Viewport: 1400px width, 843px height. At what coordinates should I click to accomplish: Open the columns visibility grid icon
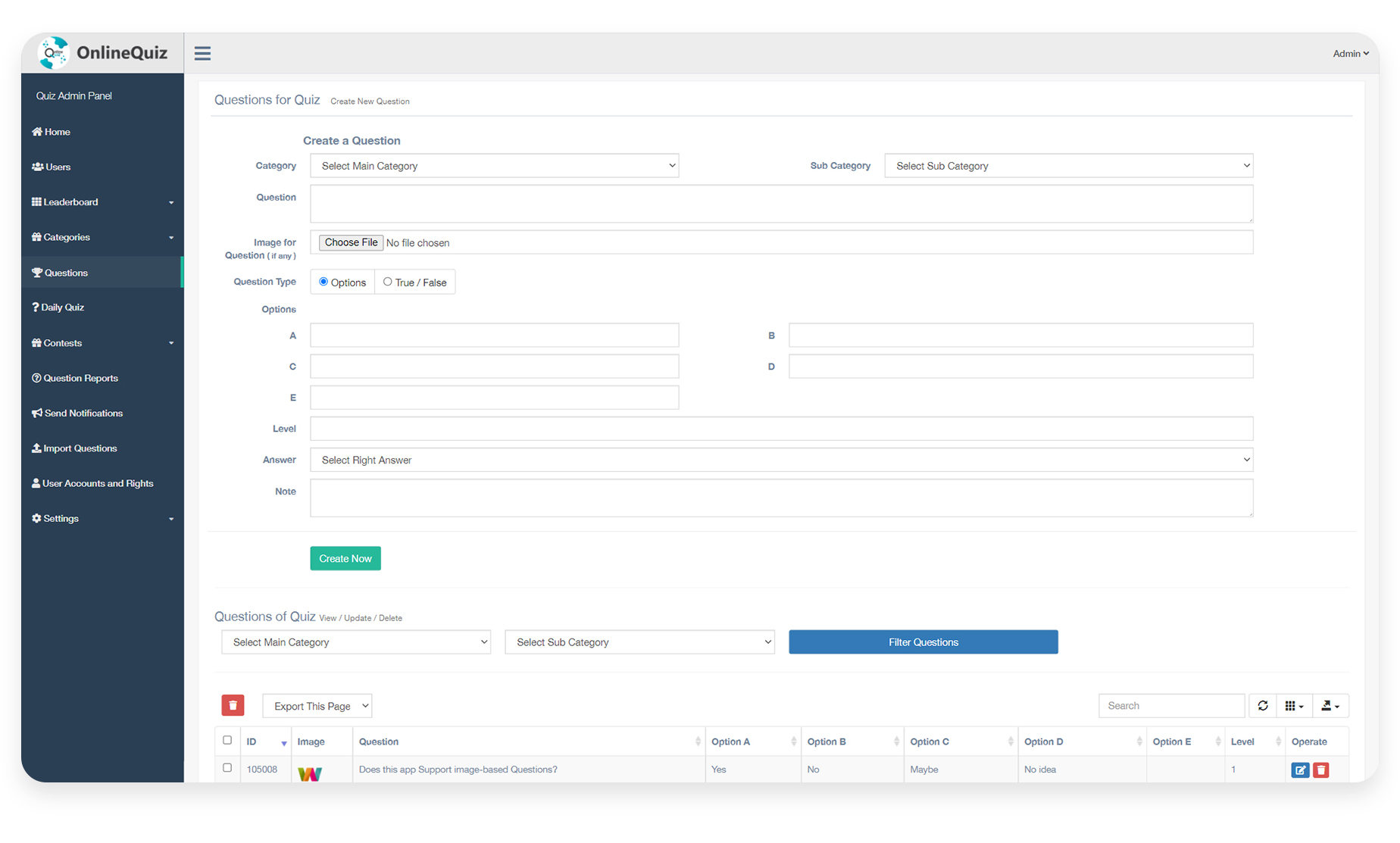pyautogui.click(x=1294, y=705)
